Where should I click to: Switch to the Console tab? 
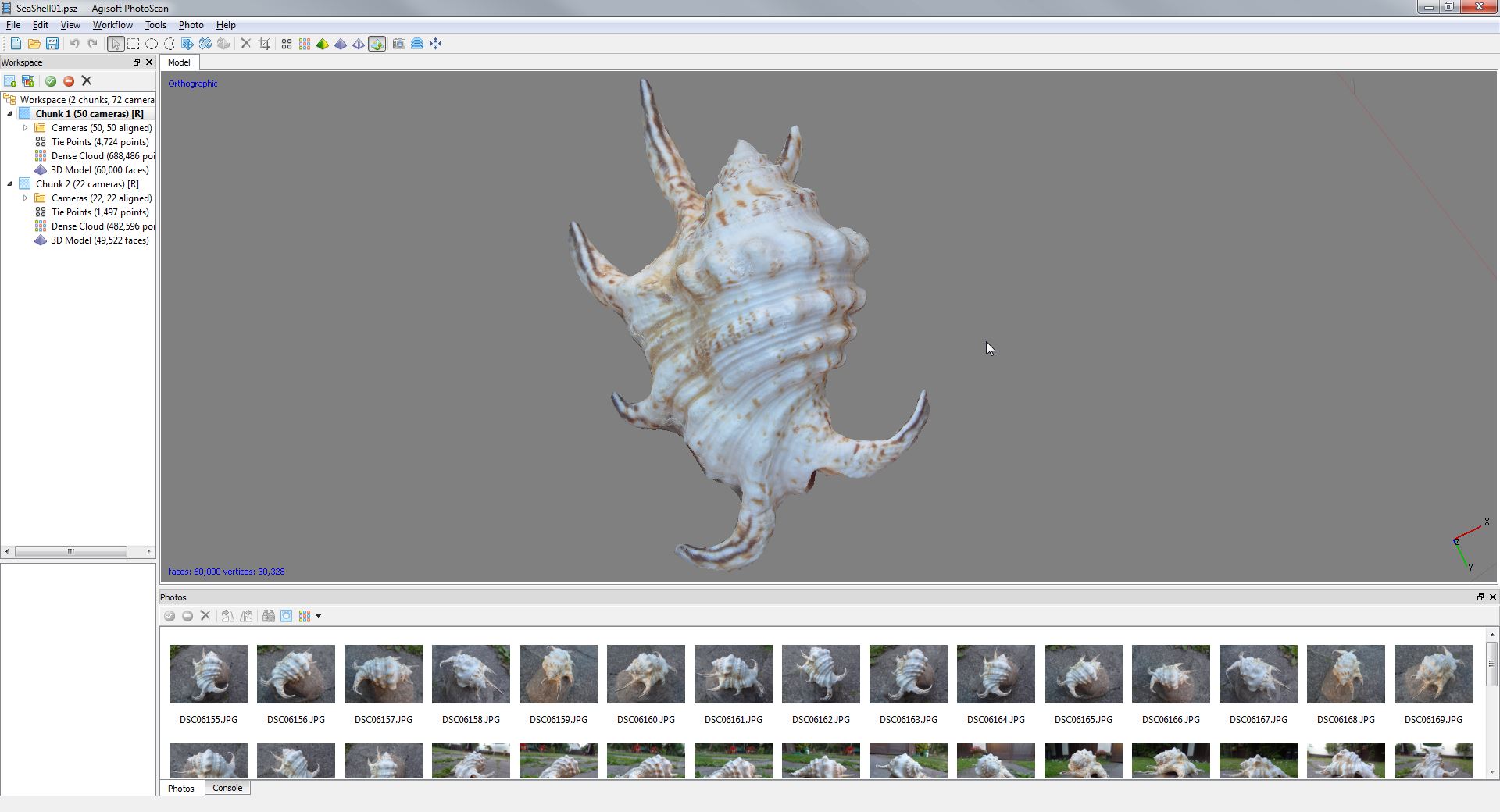pos(227,788)
